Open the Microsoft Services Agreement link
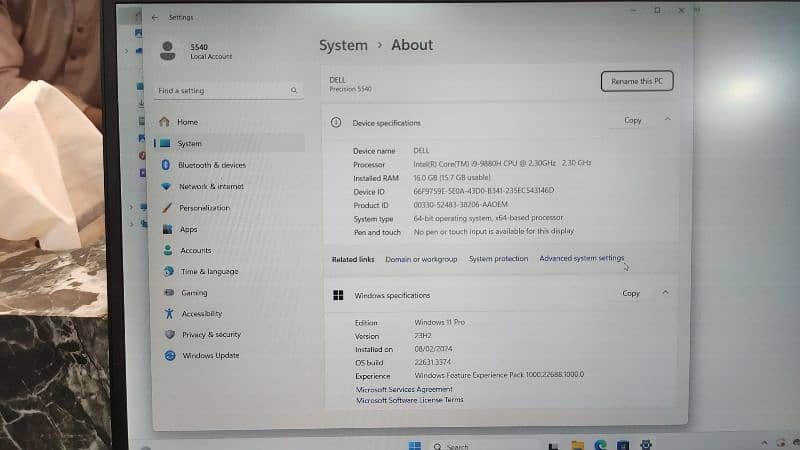The image size is (800, 450). 404,389
